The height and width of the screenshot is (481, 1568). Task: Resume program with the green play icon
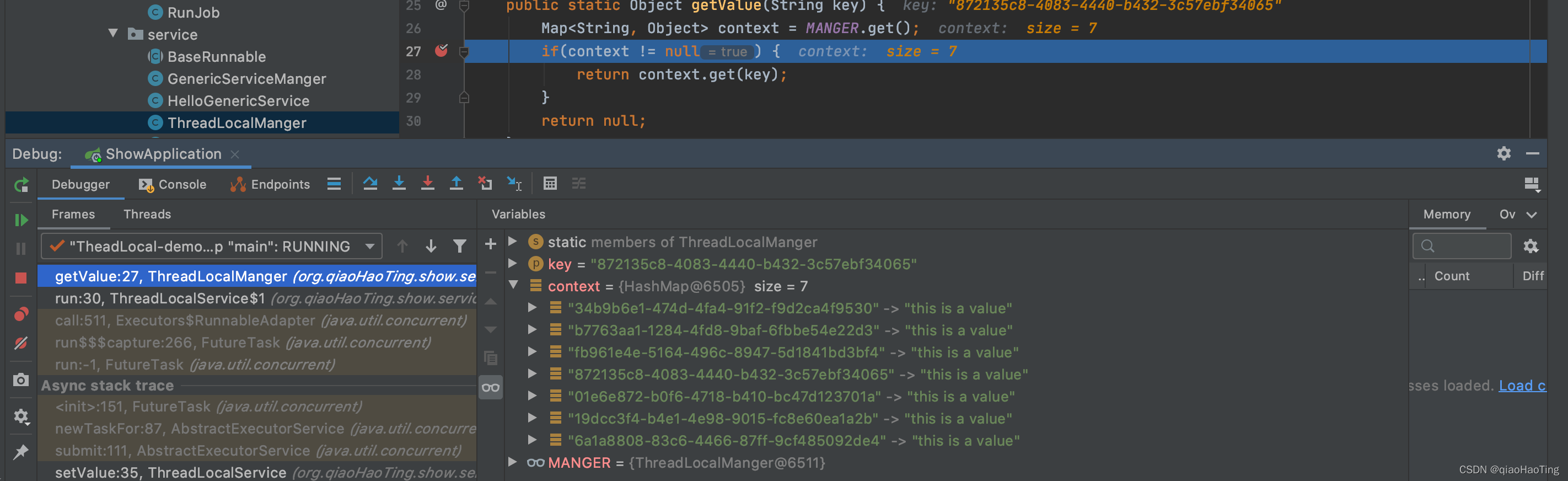coord(22,220)
